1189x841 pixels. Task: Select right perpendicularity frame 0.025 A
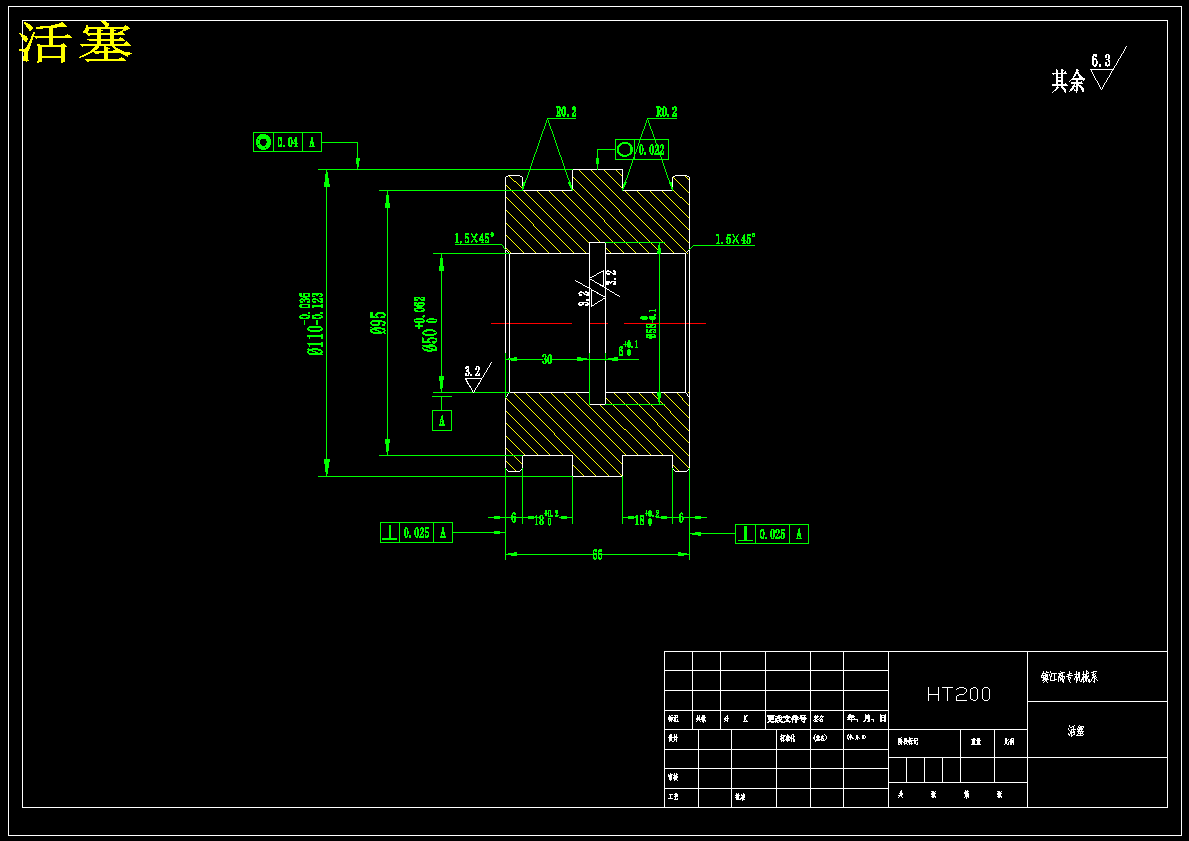772,534
